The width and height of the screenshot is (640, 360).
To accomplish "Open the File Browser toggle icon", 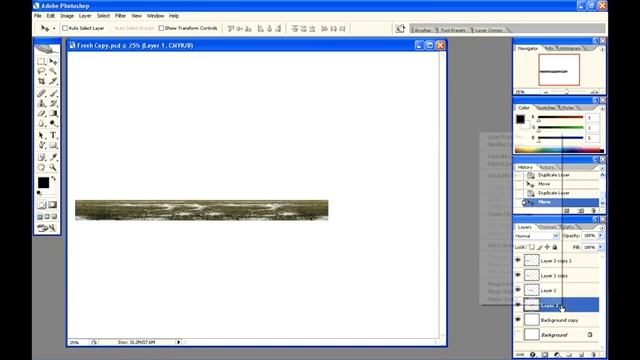I will tap(400, 28).
